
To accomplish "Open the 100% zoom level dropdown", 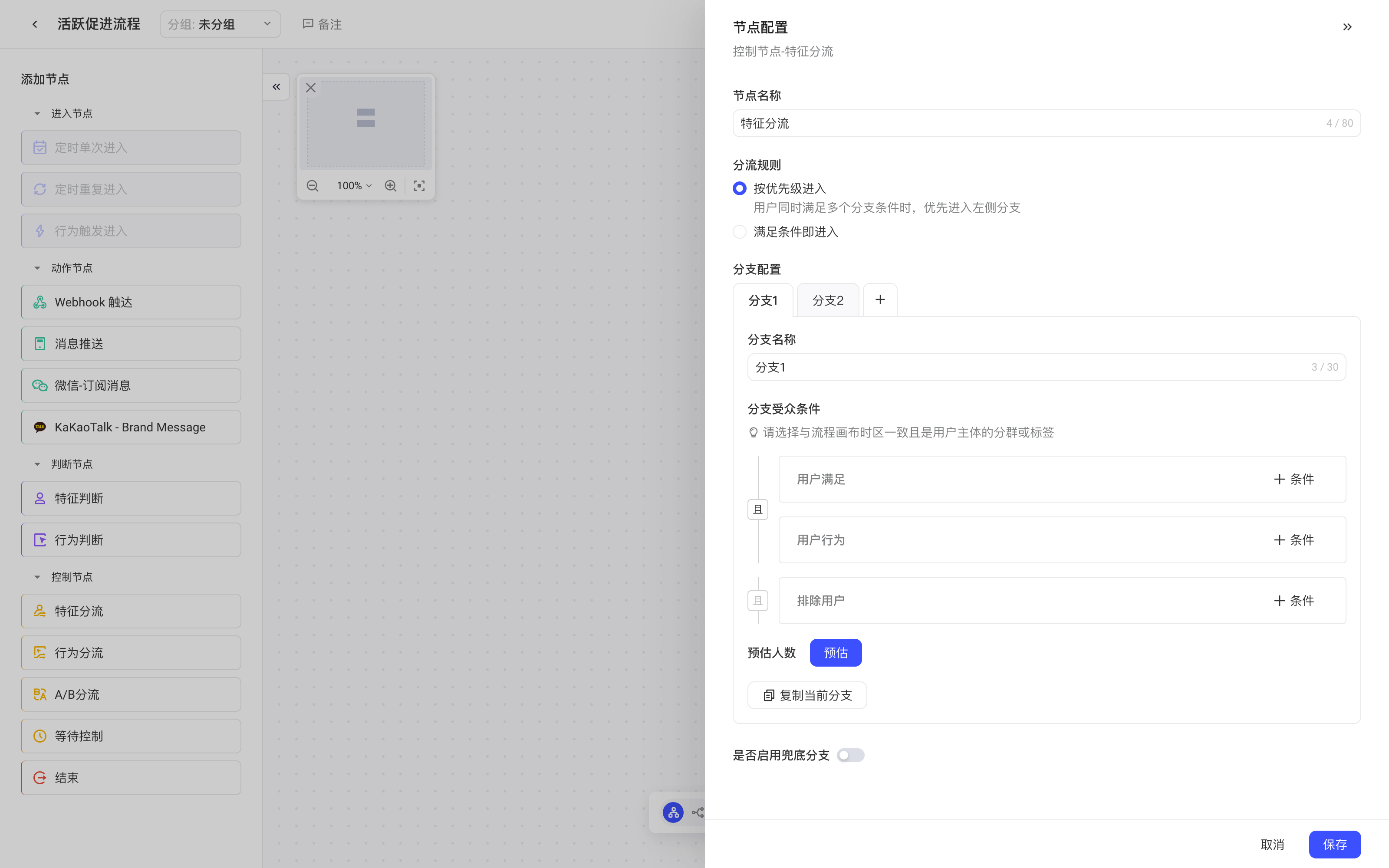I will pyautogui.click(x=354, y=186).
